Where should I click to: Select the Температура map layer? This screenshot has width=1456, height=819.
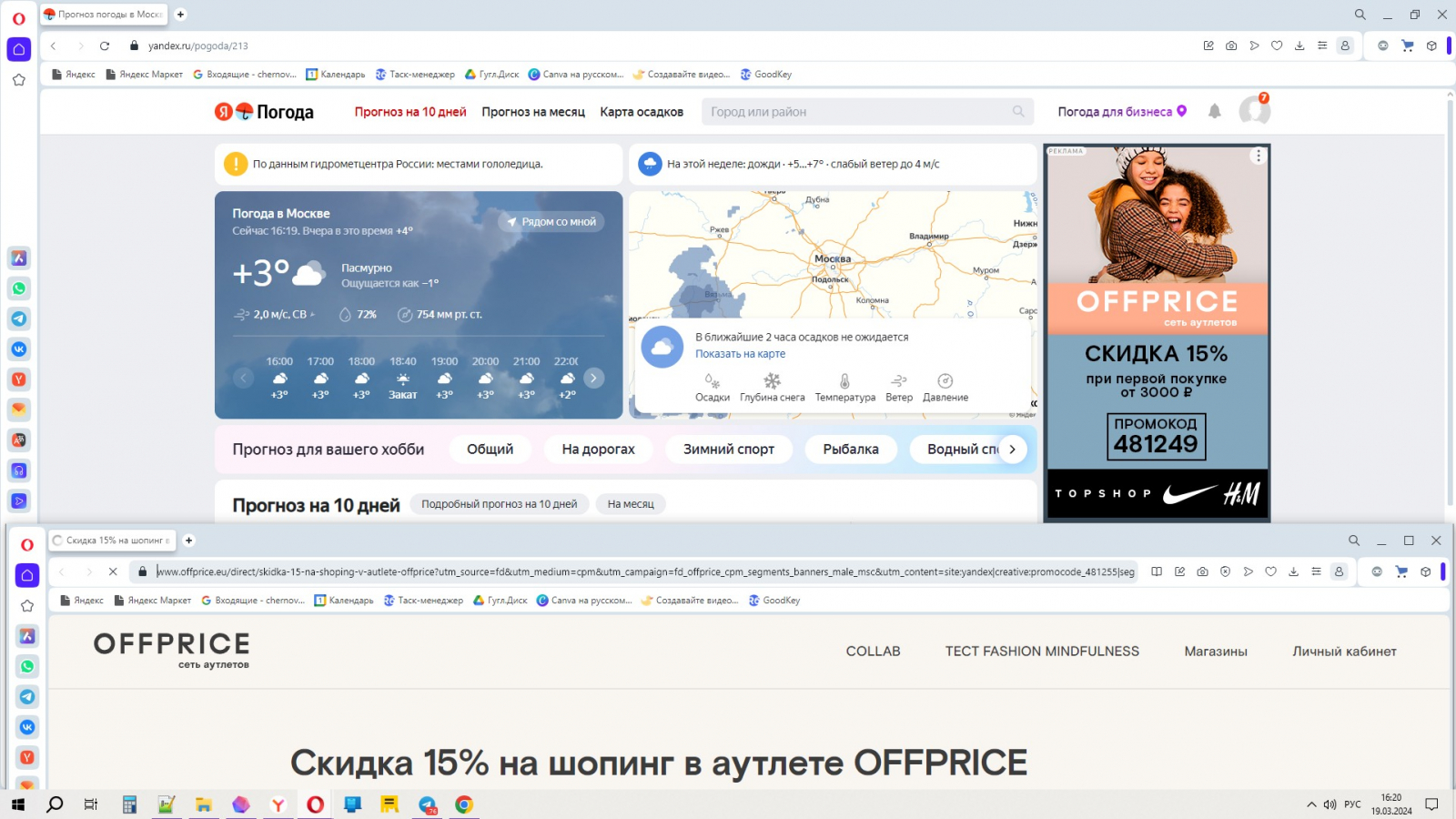point(845,387)
